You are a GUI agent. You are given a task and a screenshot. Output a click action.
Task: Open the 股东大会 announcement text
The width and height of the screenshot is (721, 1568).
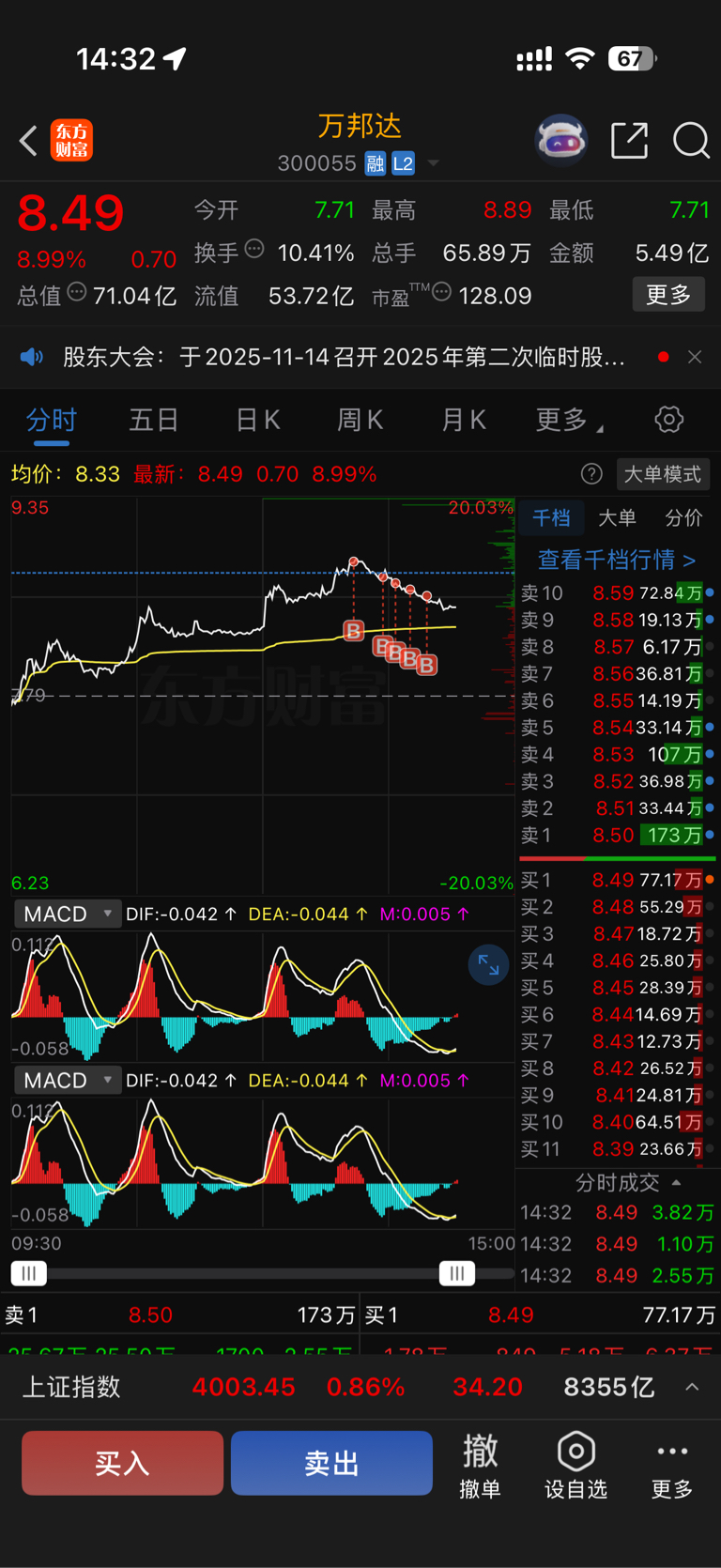pos(344,357)
